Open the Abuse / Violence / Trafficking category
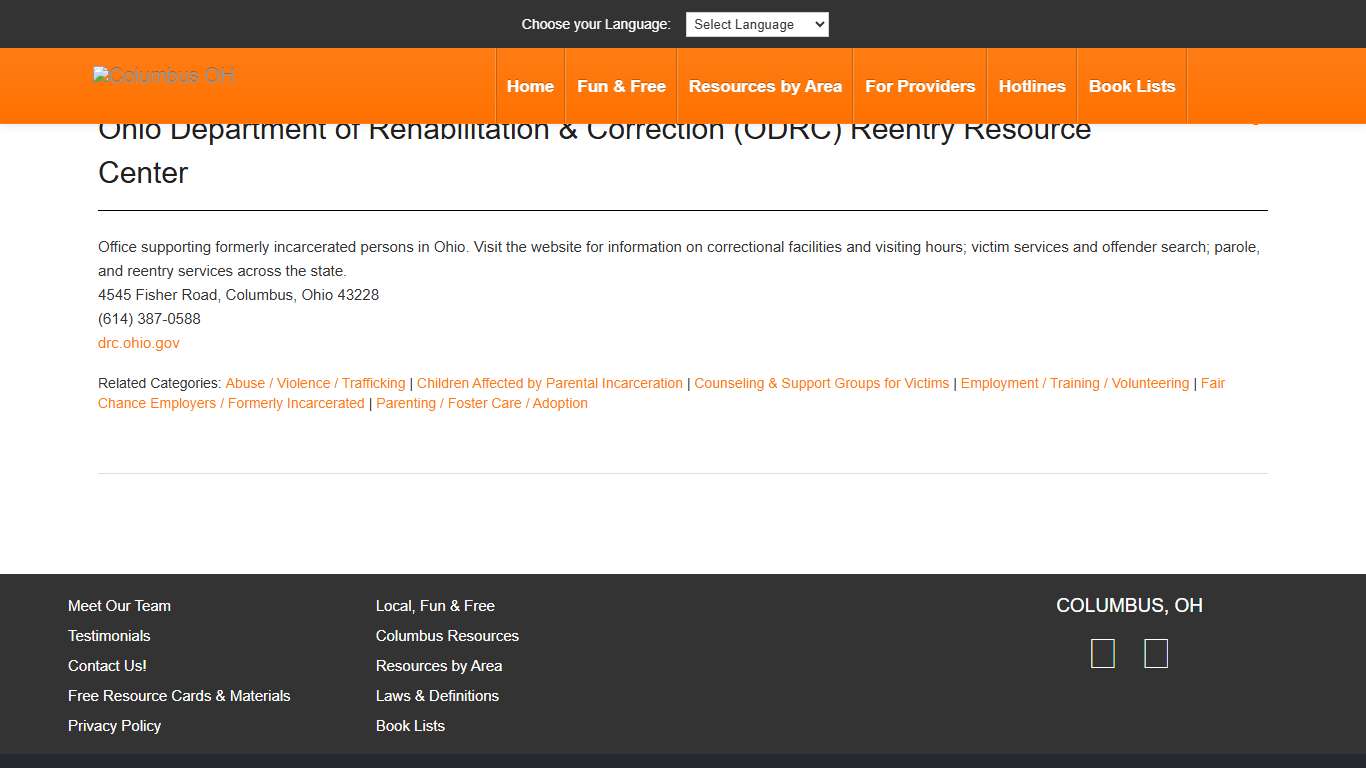 click(314, 383)
